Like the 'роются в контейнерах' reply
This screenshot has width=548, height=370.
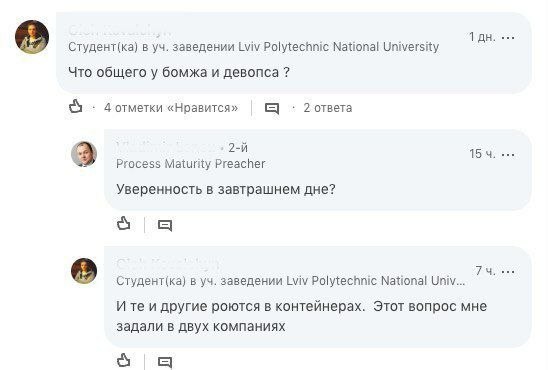point(123,360)
